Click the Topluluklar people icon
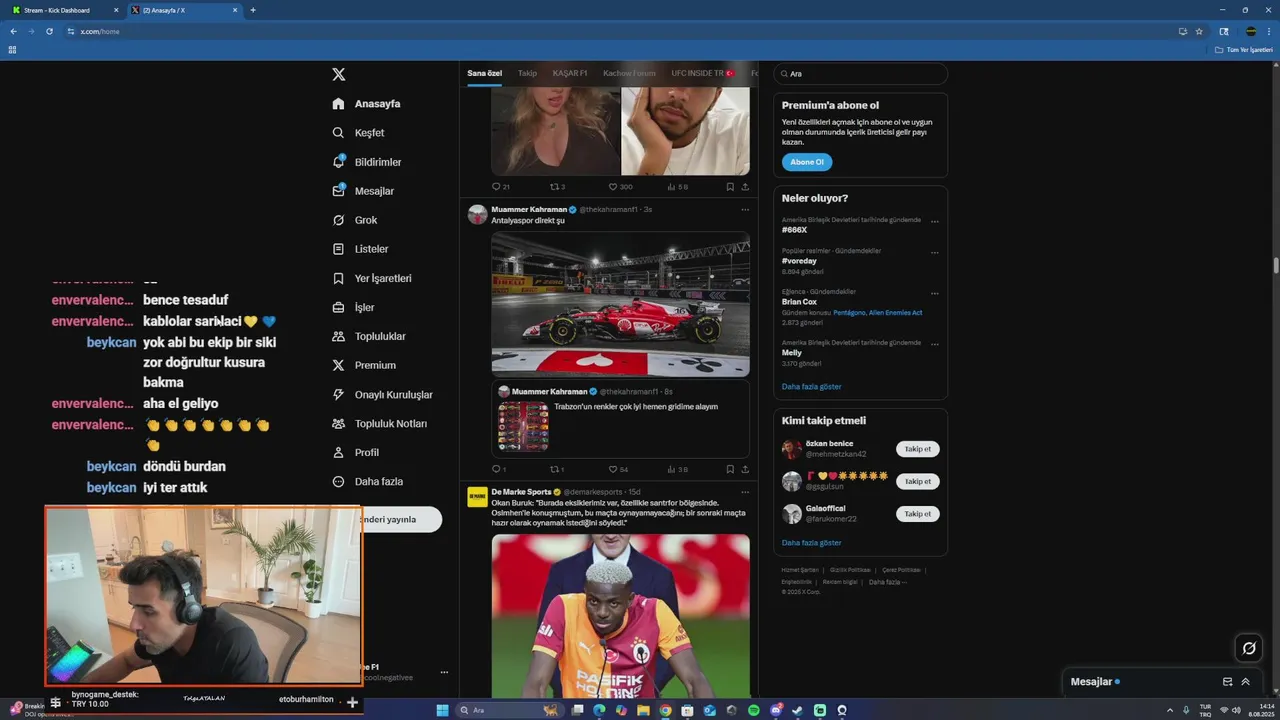 (338, 336)
